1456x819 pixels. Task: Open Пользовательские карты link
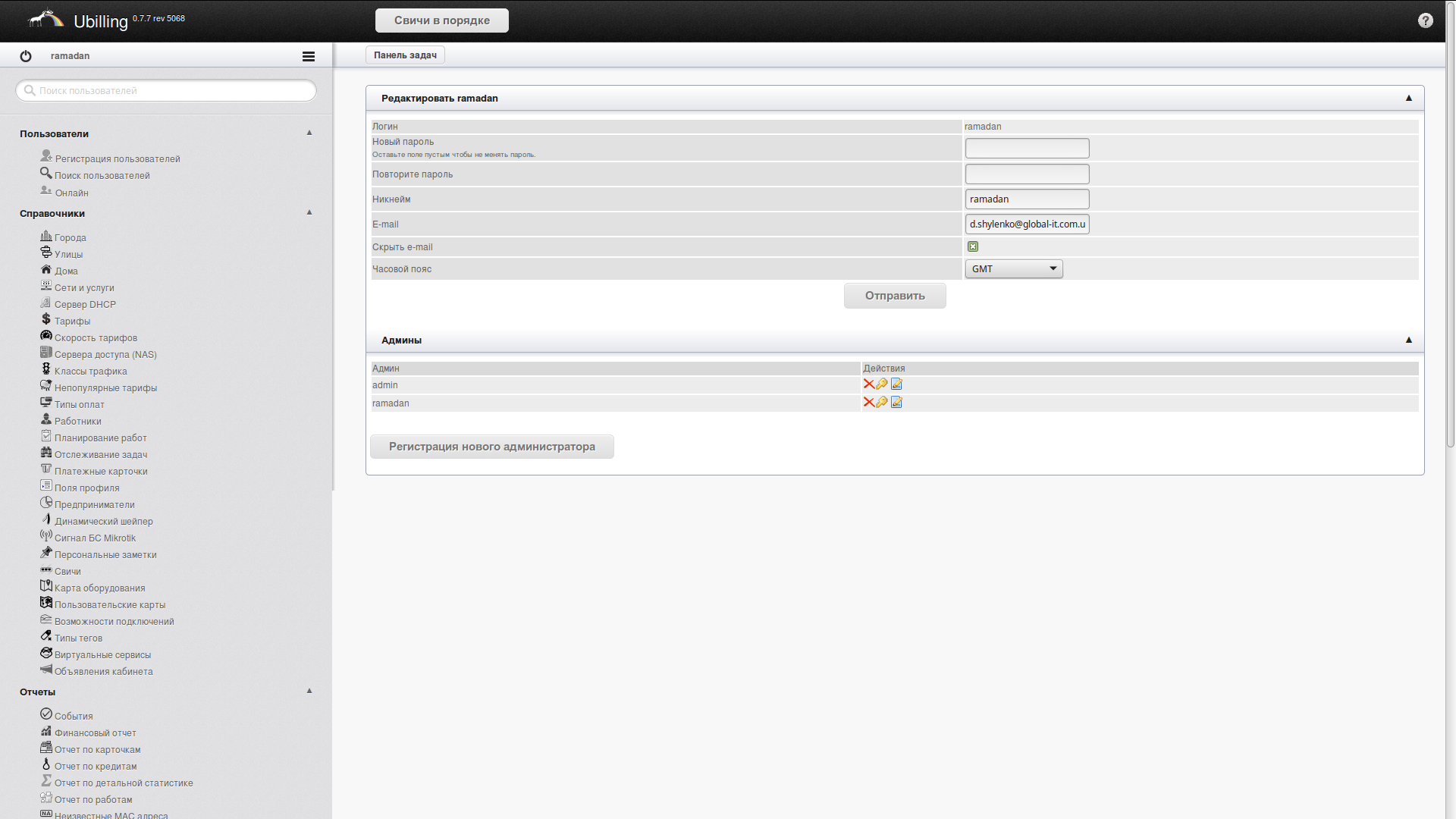pos(110,605)
